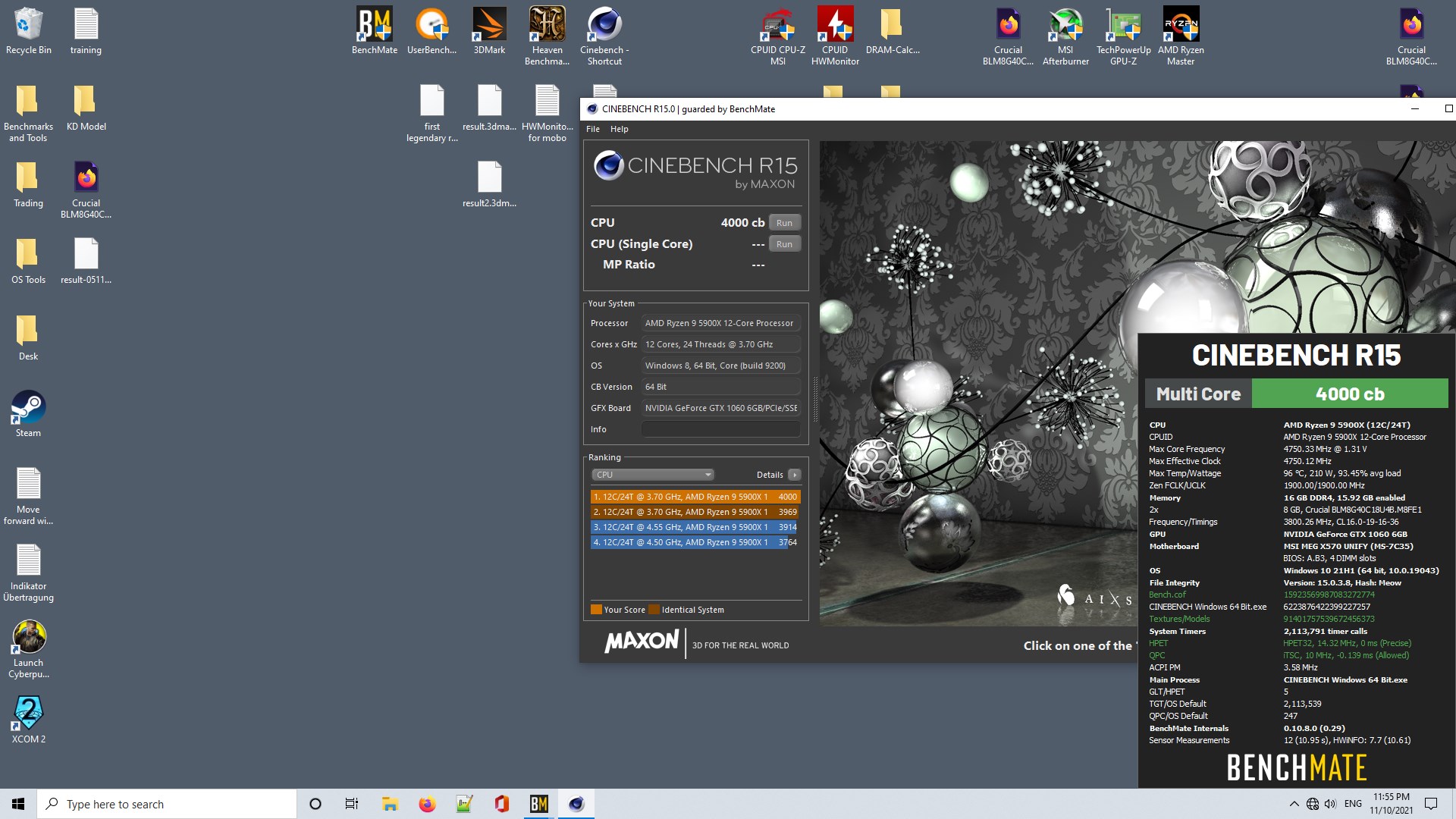Open the Ranking CPU dropdown

click(x=653, y=475)
